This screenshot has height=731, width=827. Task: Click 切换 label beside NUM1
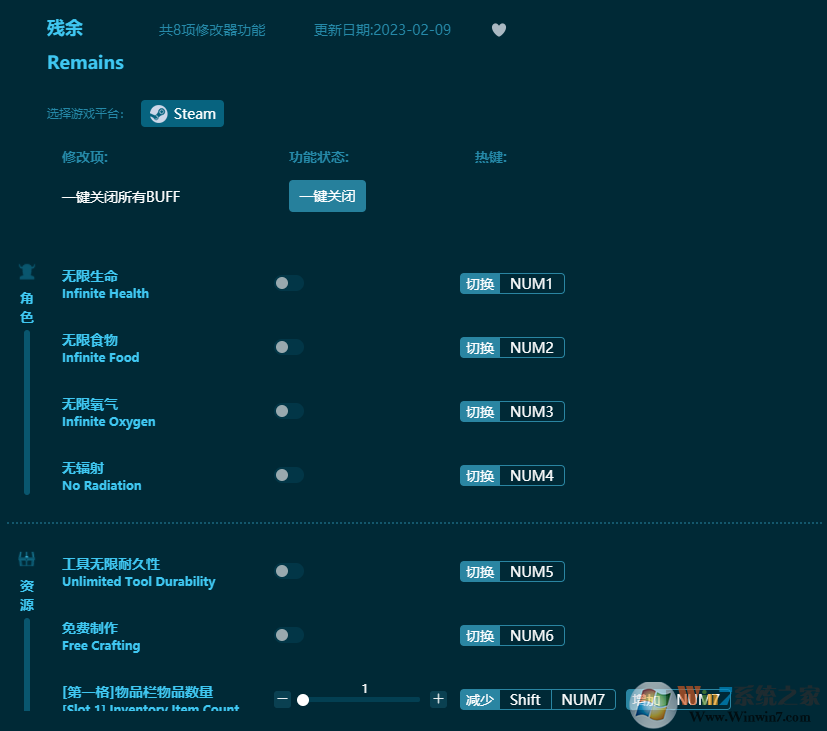pos(480,284)
